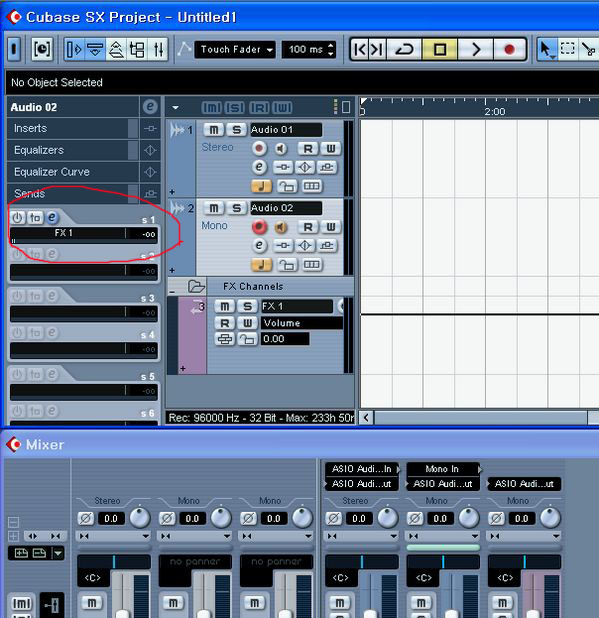Enable Write automation on Audio 01

pos(330,149)
